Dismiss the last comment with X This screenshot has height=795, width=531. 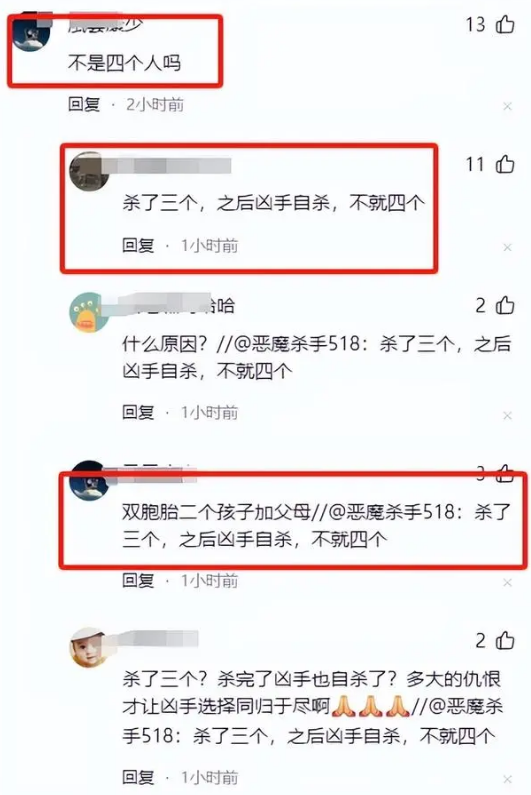coord(507,779)
